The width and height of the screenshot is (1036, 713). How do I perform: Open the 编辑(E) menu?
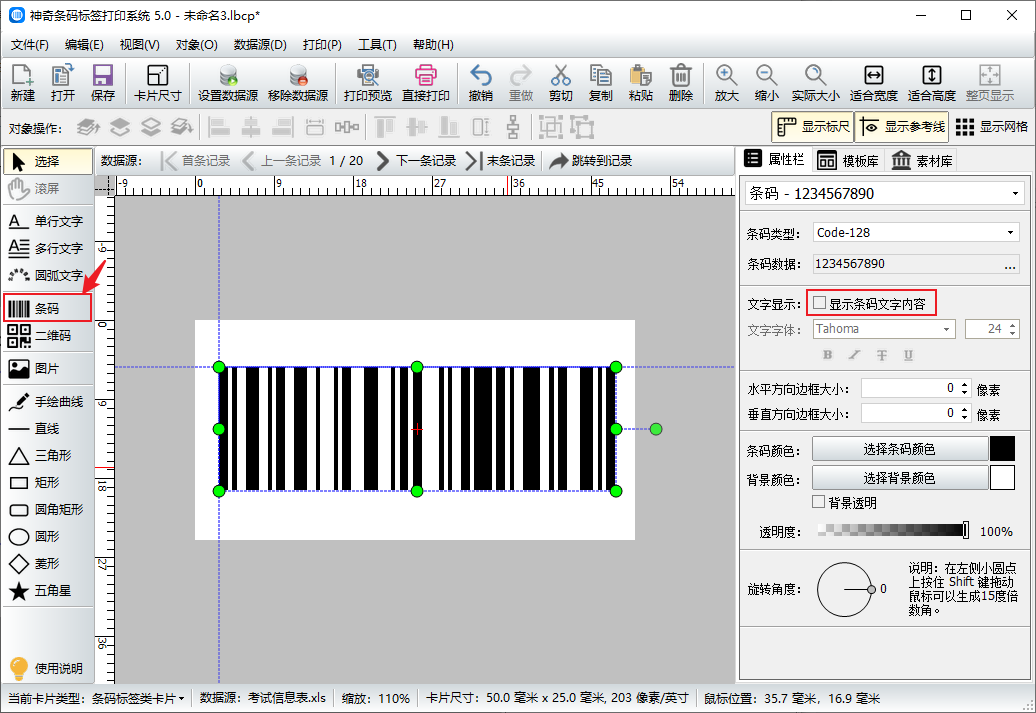(84, 45)
